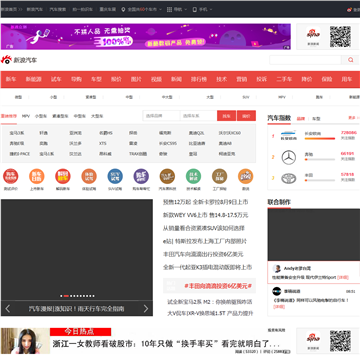Click the Mercedes-Benz logo in ranking
360x360 pixels.
289,157
